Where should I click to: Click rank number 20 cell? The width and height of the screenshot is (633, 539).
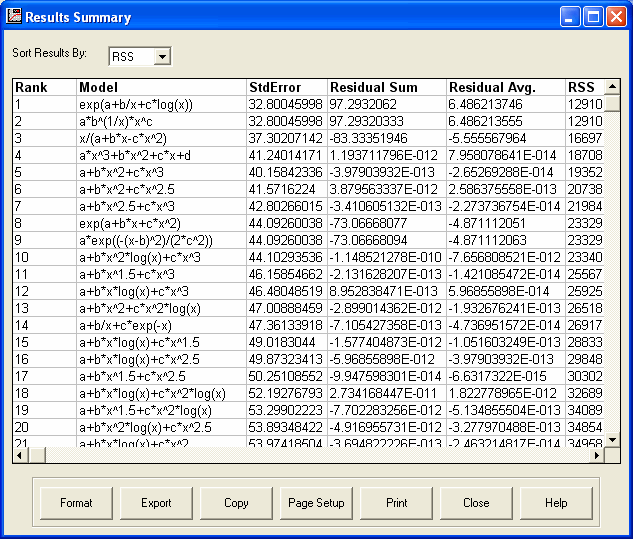pyautogui.click(x=44, y=427)
